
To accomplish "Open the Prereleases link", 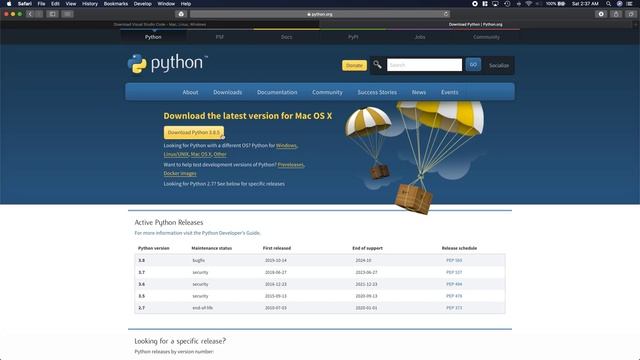I will pos(291,164).
